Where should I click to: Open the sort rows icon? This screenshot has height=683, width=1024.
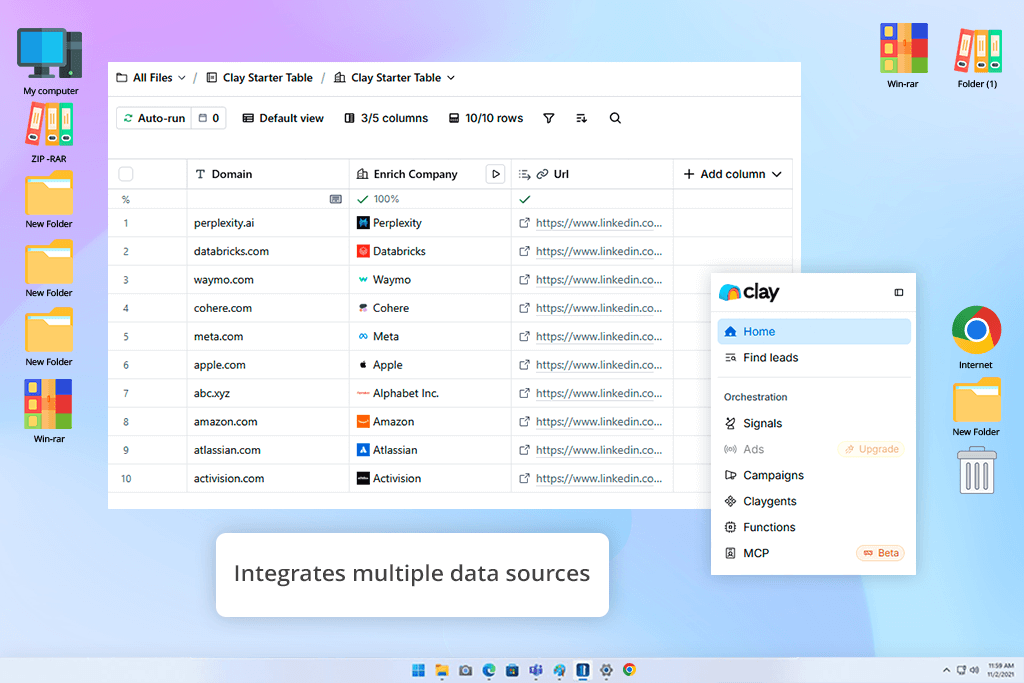[581, 118]
